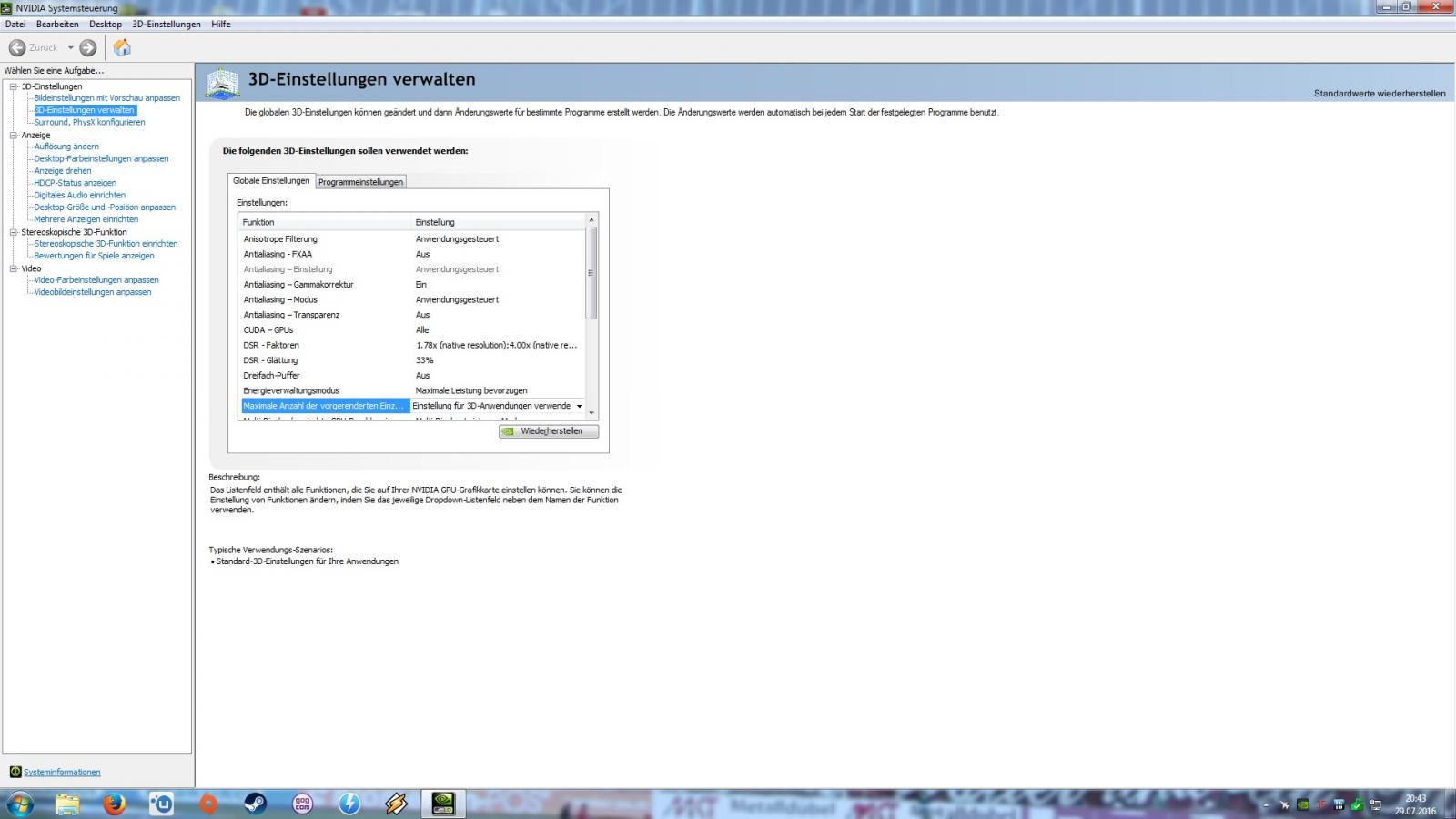
Task: Click the settings list scrollbar thumb
Action: pyautogui.click(x=591, y=273)
